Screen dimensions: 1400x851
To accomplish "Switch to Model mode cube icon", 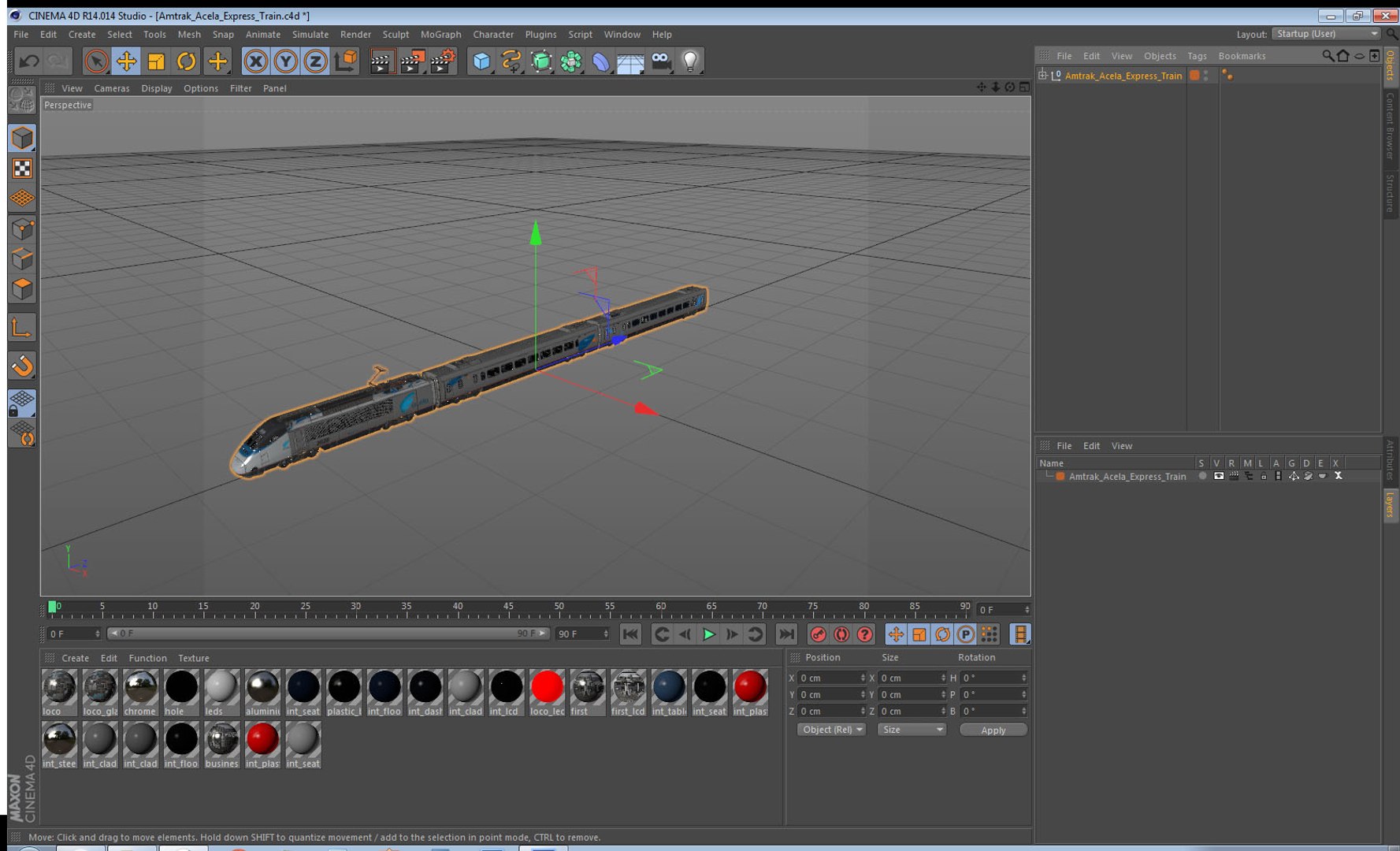I will click(22, 138).
